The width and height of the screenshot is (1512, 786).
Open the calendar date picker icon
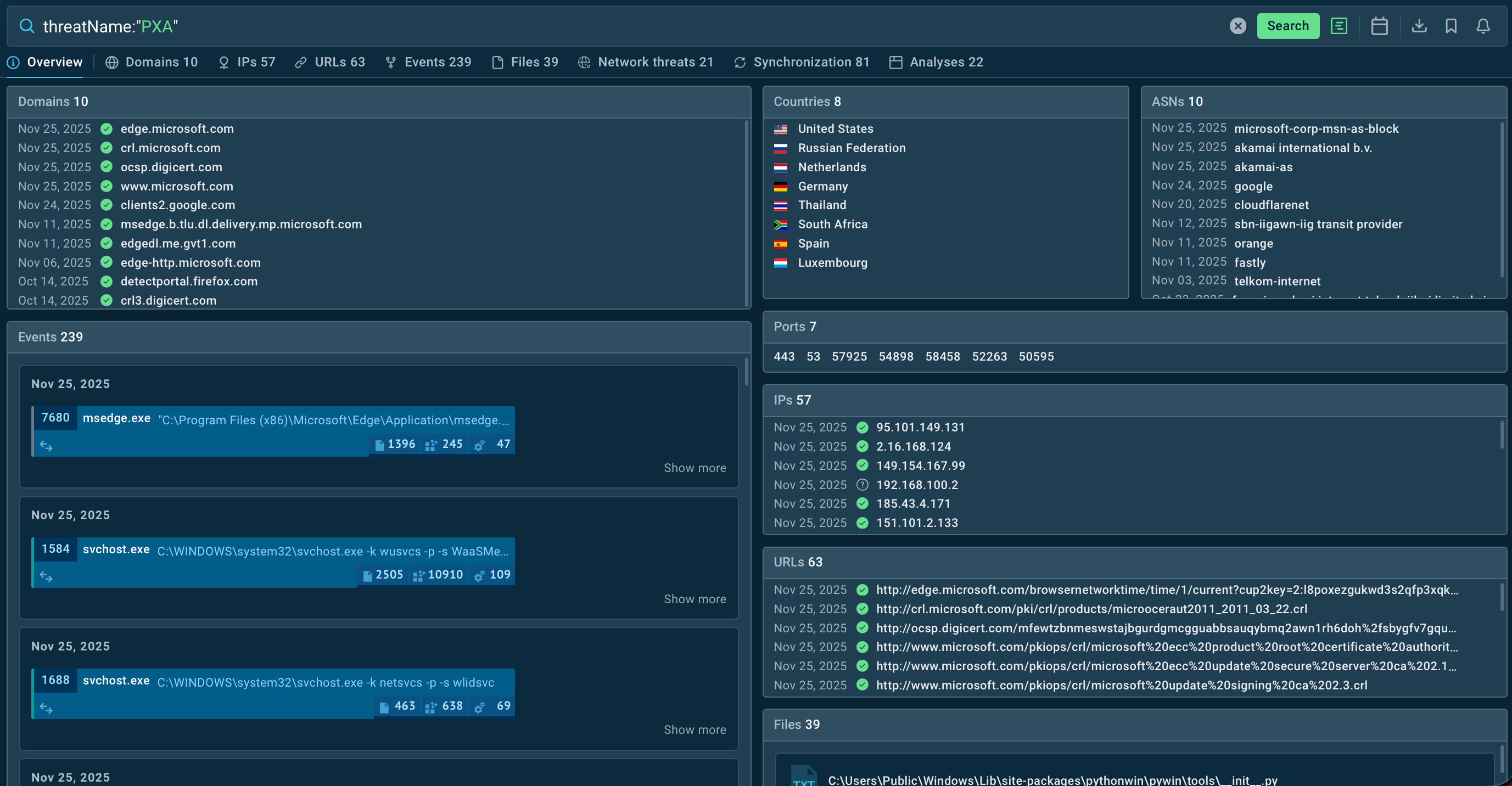click(1379, 26)
